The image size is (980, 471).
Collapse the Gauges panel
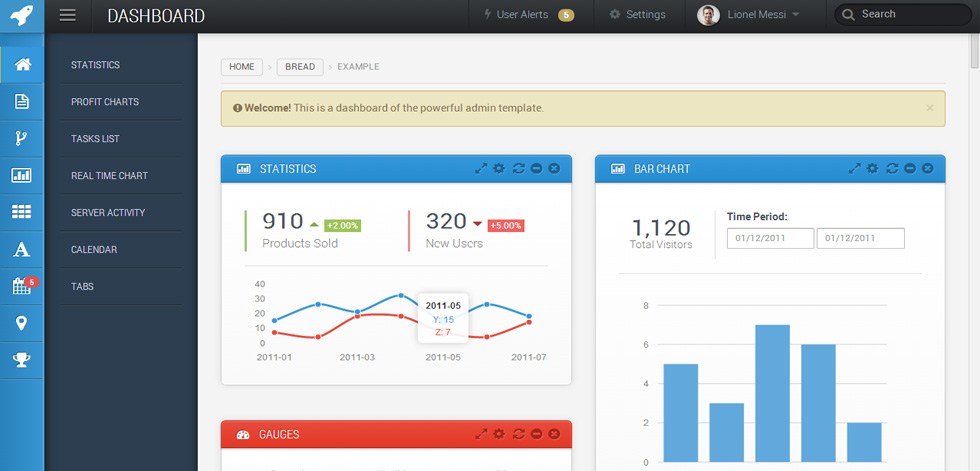pyautogui.click(x=536, y=434)
